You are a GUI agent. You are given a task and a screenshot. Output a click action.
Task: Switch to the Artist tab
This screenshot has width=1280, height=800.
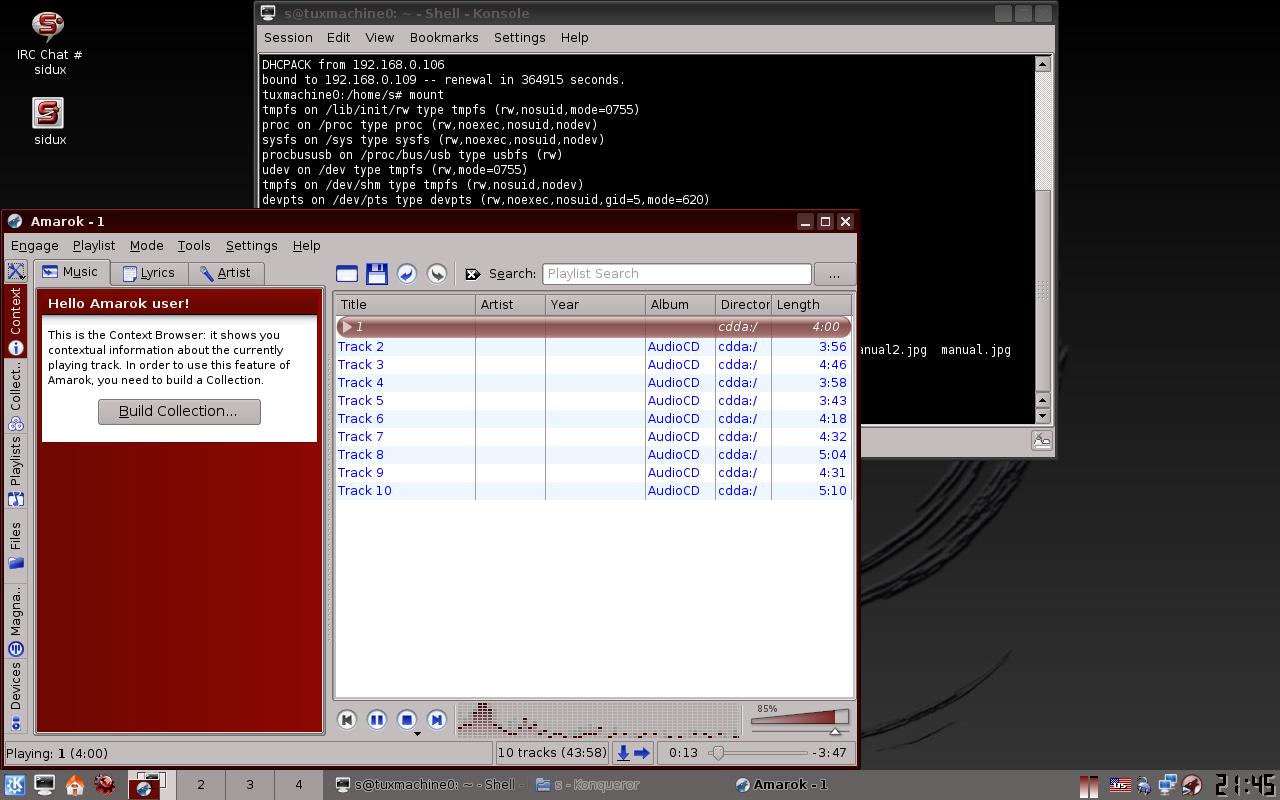(226, 273)
